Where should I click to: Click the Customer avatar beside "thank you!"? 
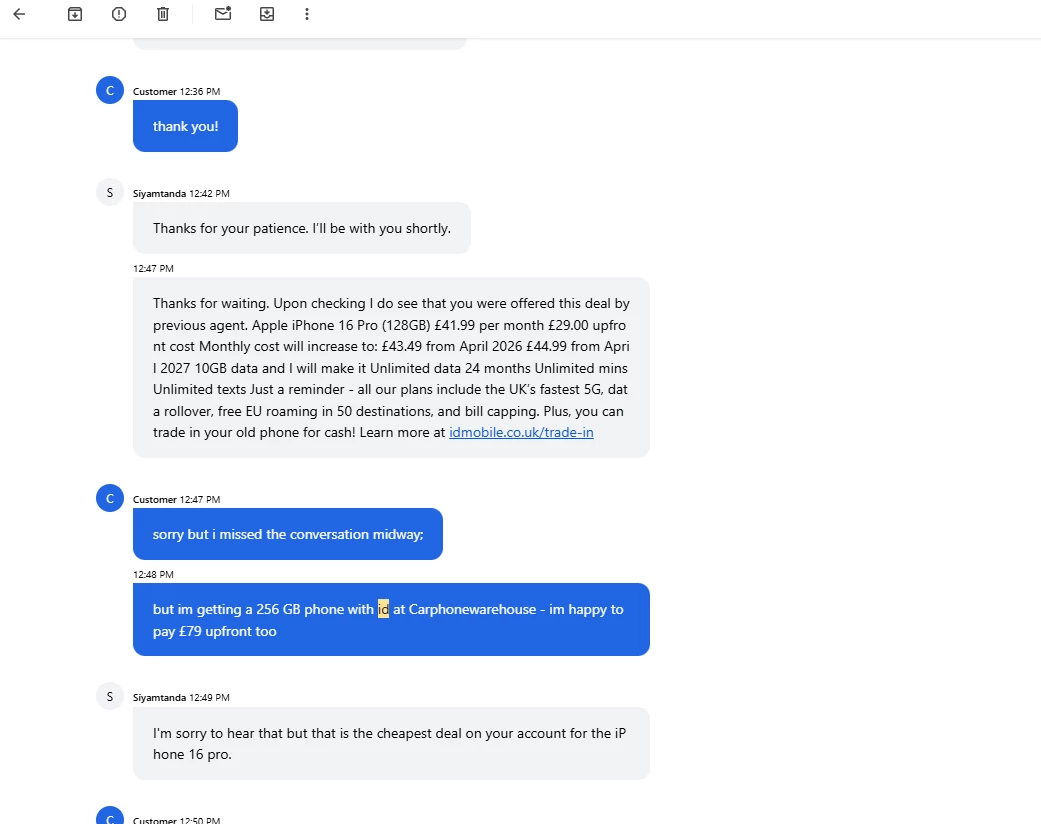[110, 90]
